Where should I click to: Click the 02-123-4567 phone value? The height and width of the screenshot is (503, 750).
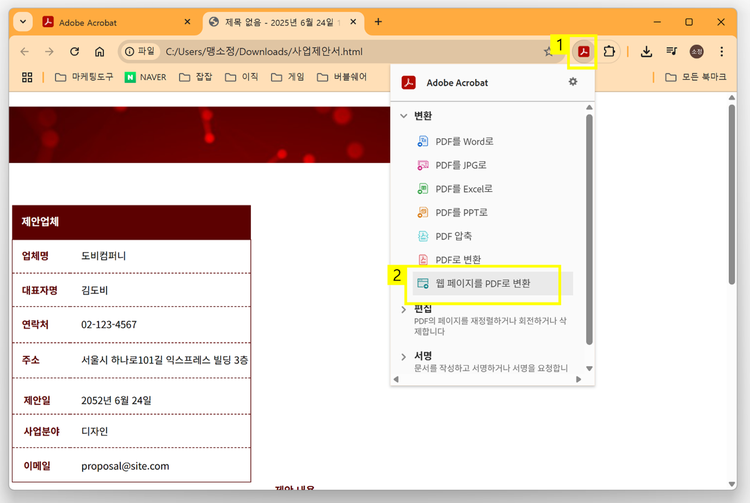(x=109, y=325)
